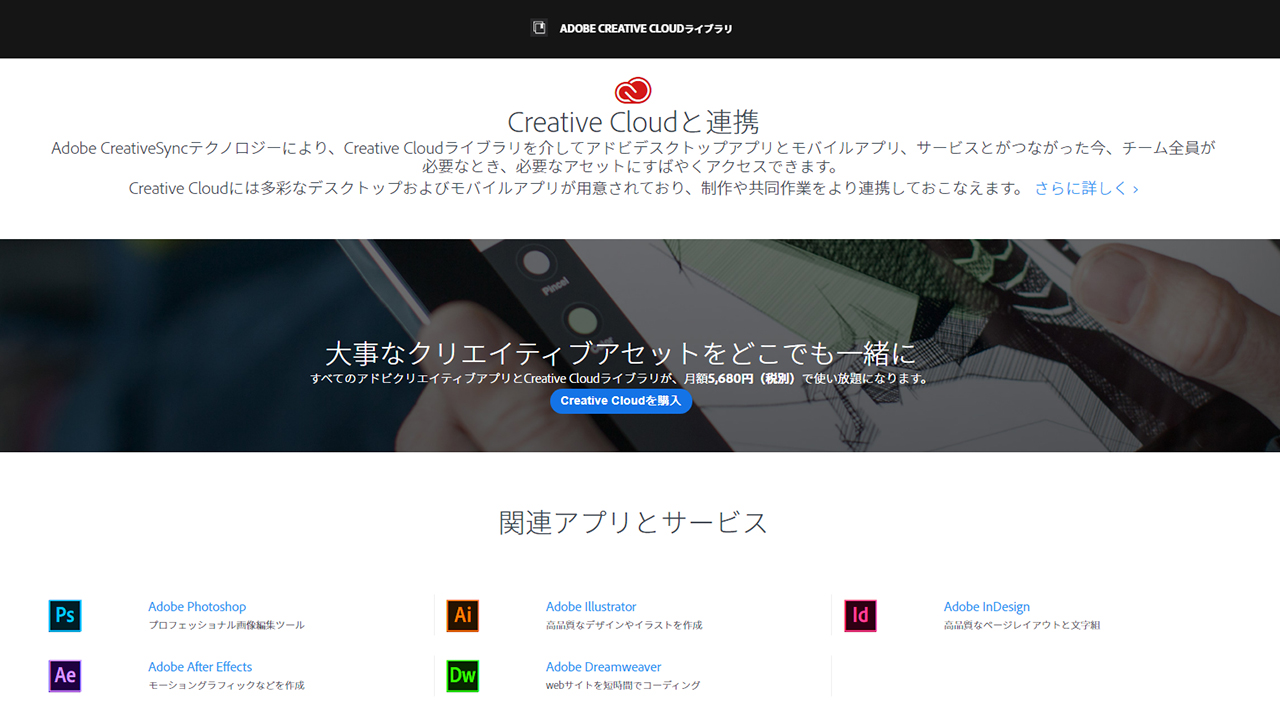This screenshot has height=720, width=1280.
Task: Click the webサイトを短時間でコーディング description
Action: coord(623,685)
